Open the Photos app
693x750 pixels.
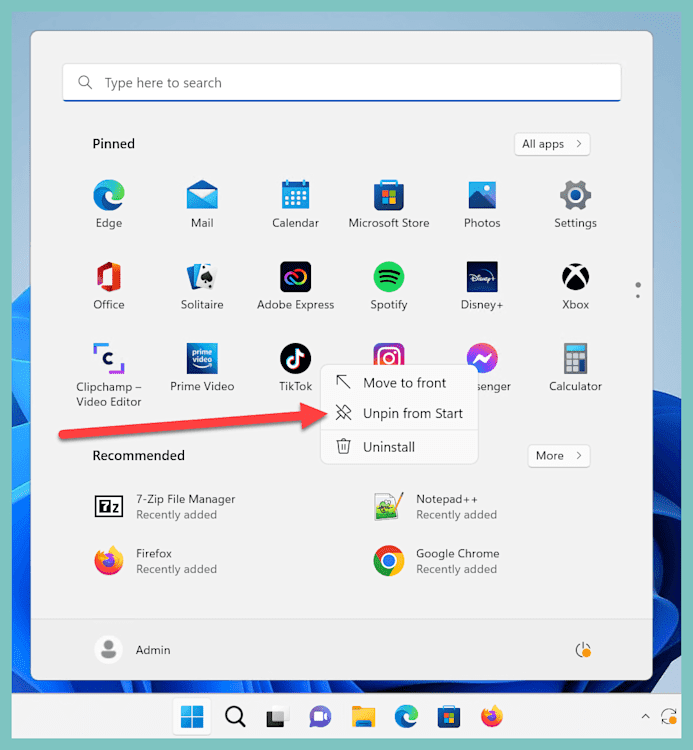pos(482,204)
